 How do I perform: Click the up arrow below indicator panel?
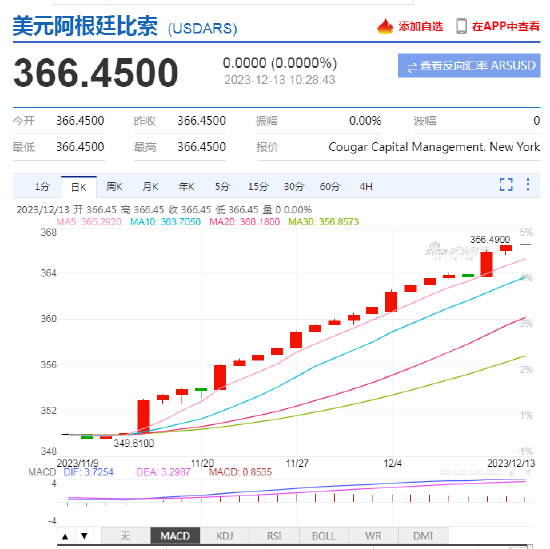(x=65, y=536)
